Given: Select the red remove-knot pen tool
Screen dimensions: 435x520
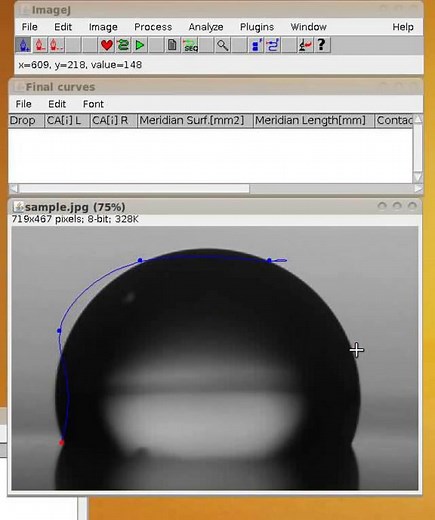Looking at the screenshot, I should pyautogui.click(x=40, y=45).
